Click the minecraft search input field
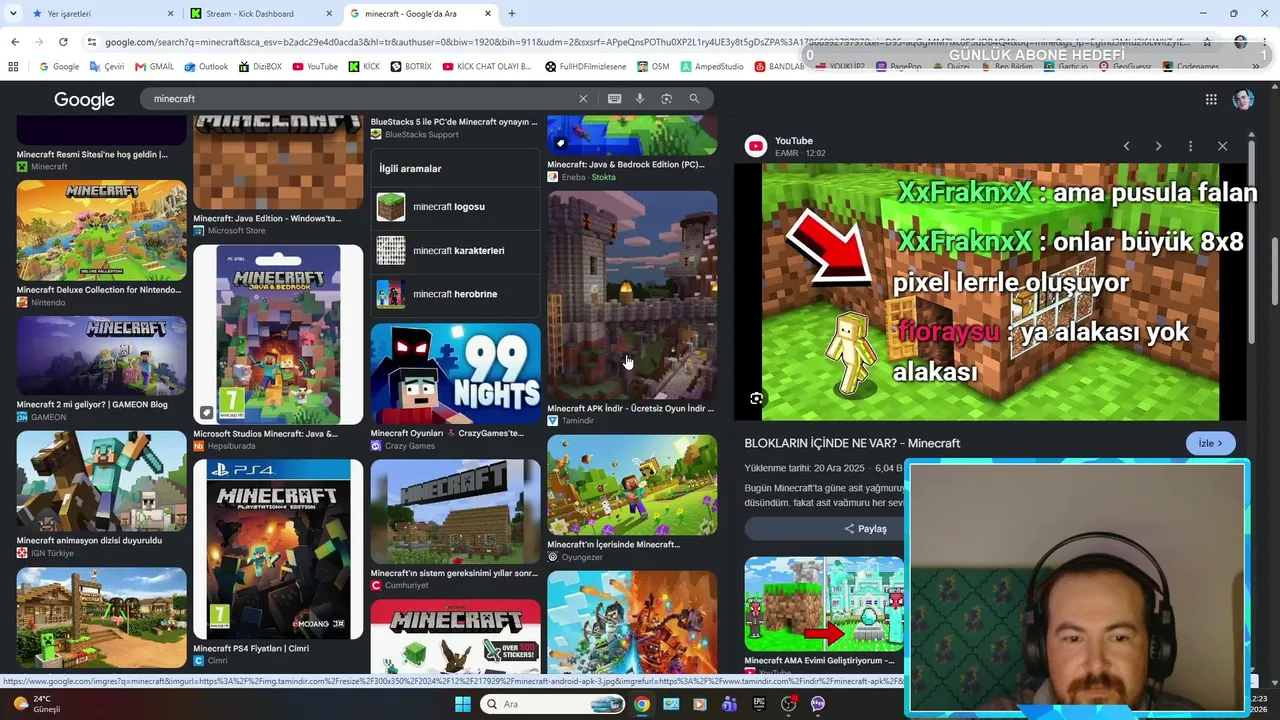The height and width of the screenshot is (720, 1280). coord(360,99)
